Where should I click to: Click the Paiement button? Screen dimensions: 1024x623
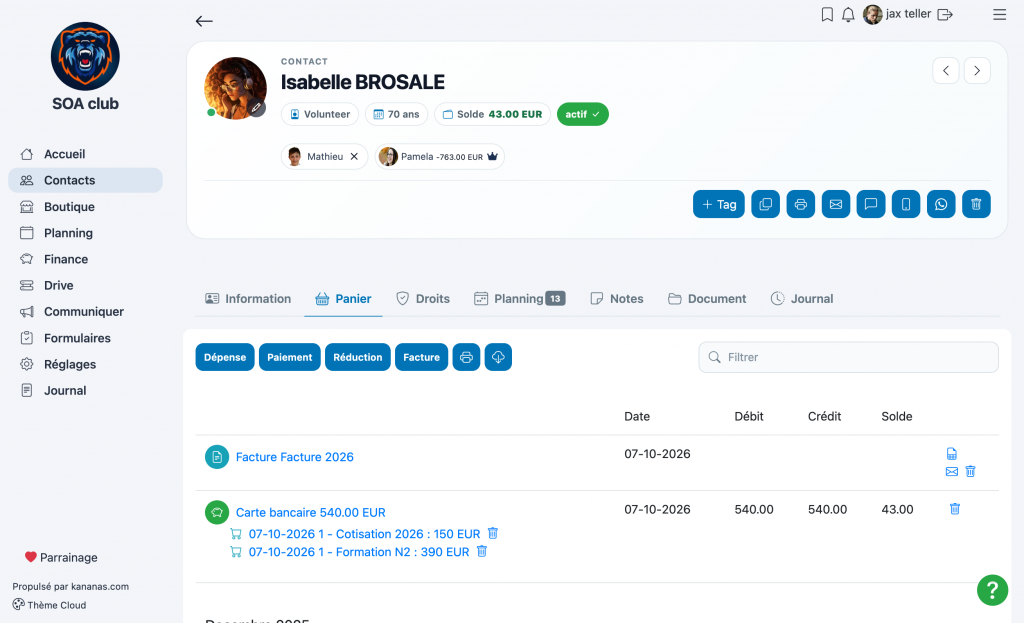pyautogui.click(x=289, y=357)
